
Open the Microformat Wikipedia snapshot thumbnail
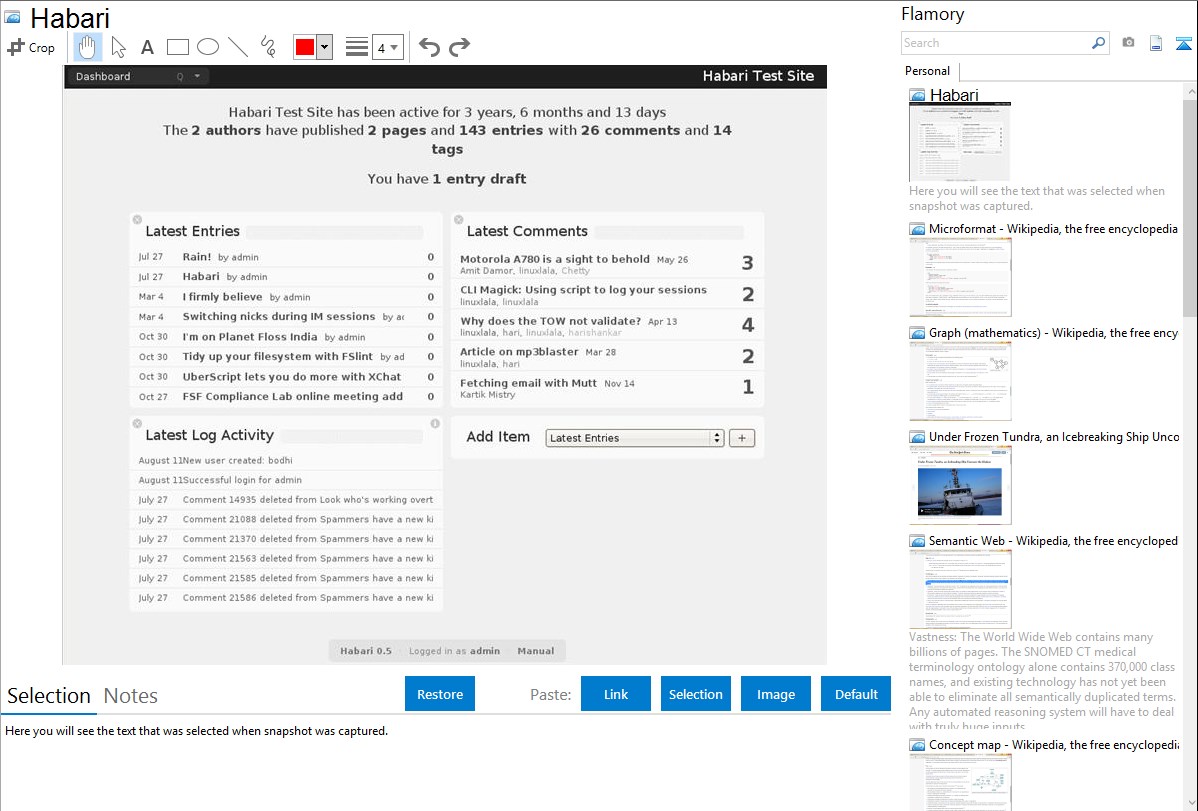point(960,277)
